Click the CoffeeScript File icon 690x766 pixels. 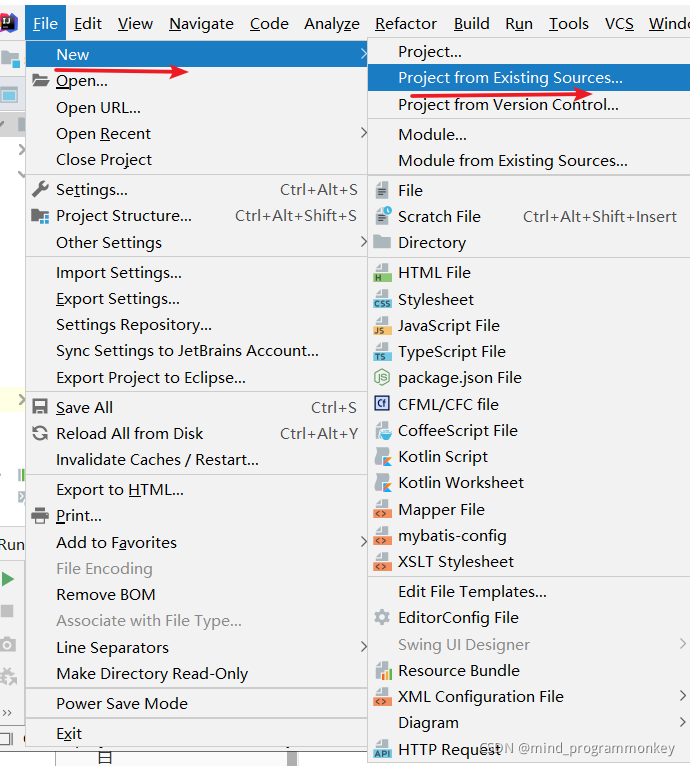click(x=383, y=430)
